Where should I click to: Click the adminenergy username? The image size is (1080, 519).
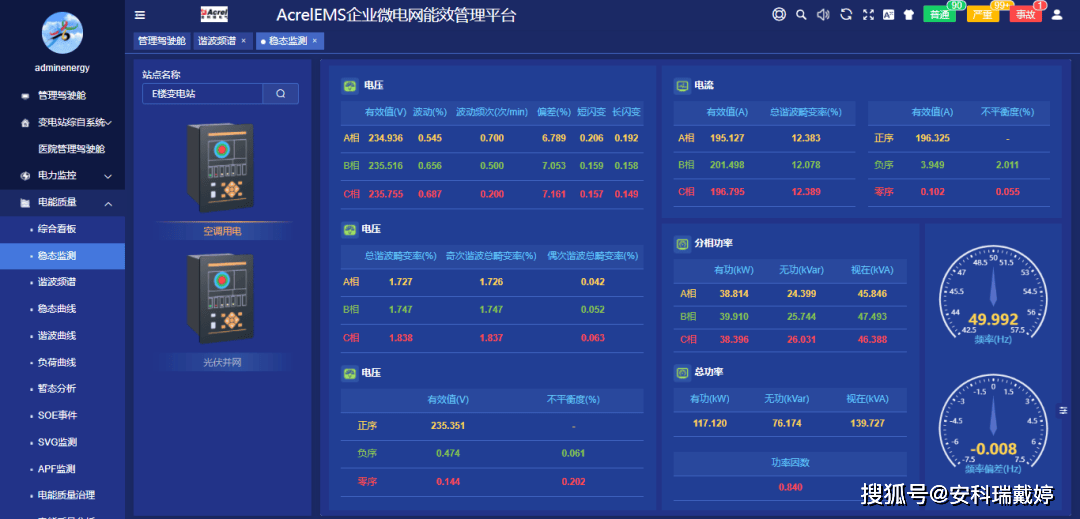tap(62, 68)
